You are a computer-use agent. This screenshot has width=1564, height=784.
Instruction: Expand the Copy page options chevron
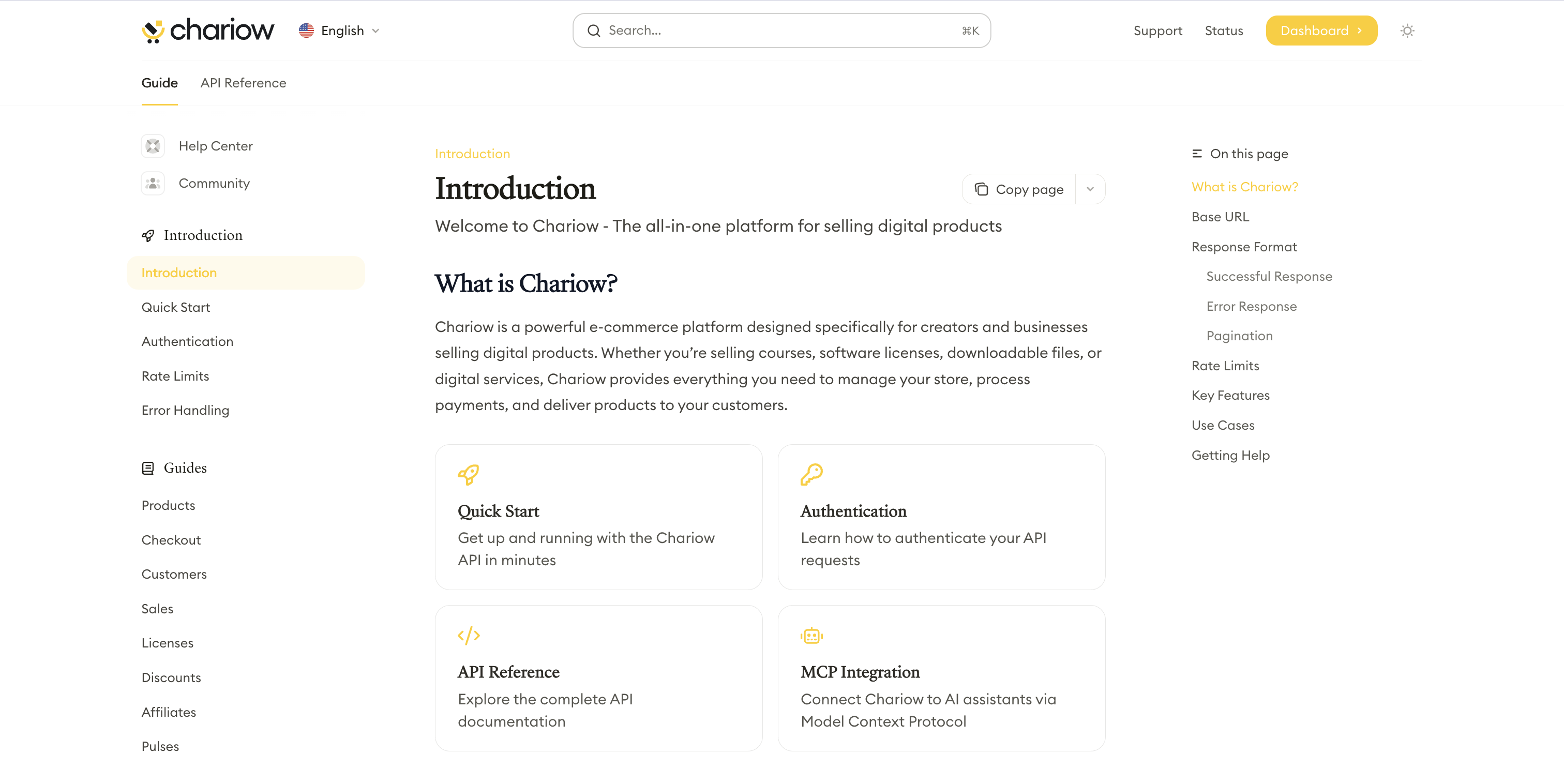1090,189
